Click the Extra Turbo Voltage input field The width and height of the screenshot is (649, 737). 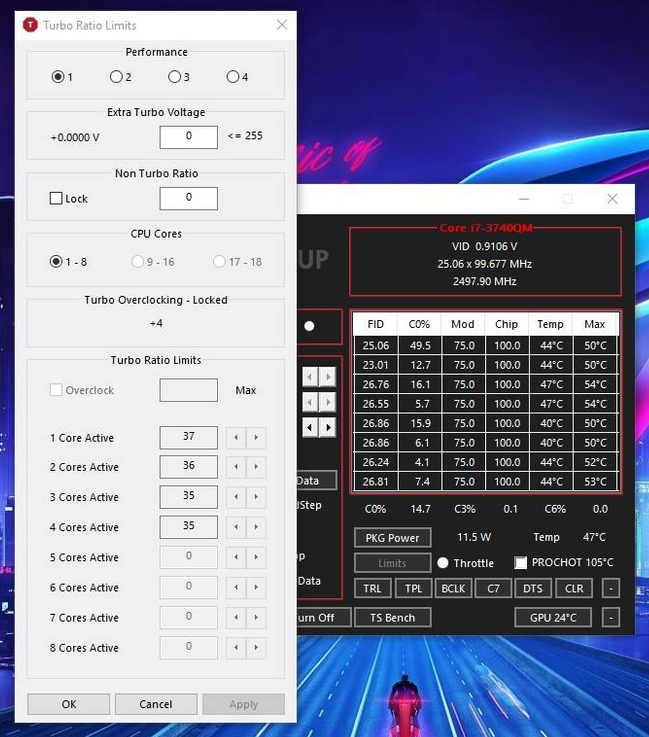[x=188, y=137]
